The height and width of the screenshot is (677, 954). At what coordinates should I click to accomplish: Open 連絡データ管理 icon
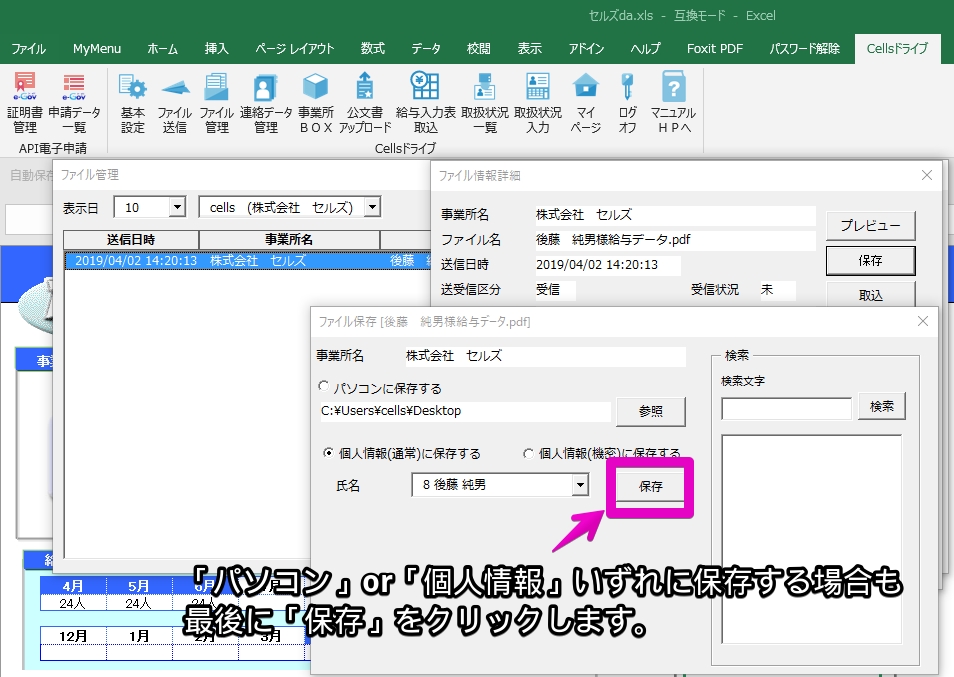coord(266,102)
